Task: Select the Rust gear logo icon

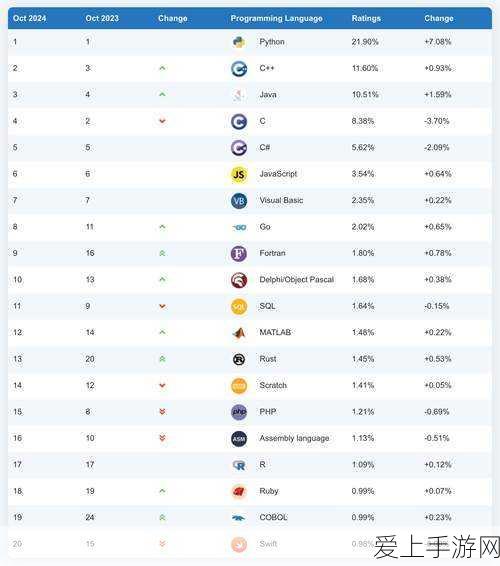Action: pos(239,359)
